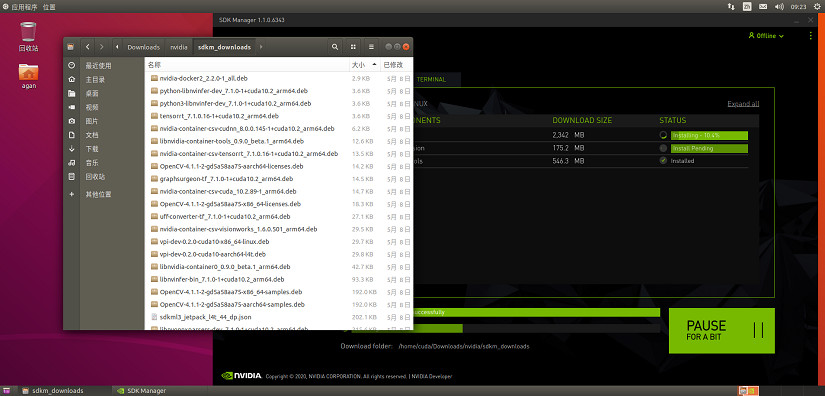Open 位置 menu in top panel
Screen dimensions: 825x396
click(x=49, y=7)
